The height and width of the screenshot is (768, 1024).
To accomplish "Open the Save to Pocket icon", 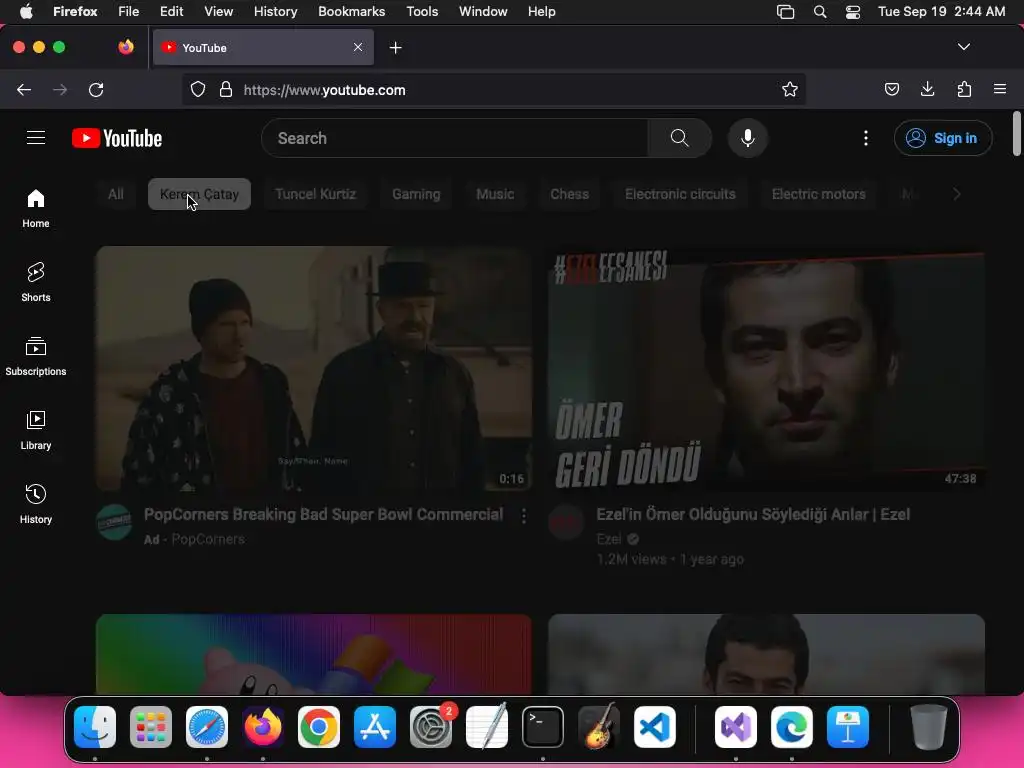I will click(891, 89).
